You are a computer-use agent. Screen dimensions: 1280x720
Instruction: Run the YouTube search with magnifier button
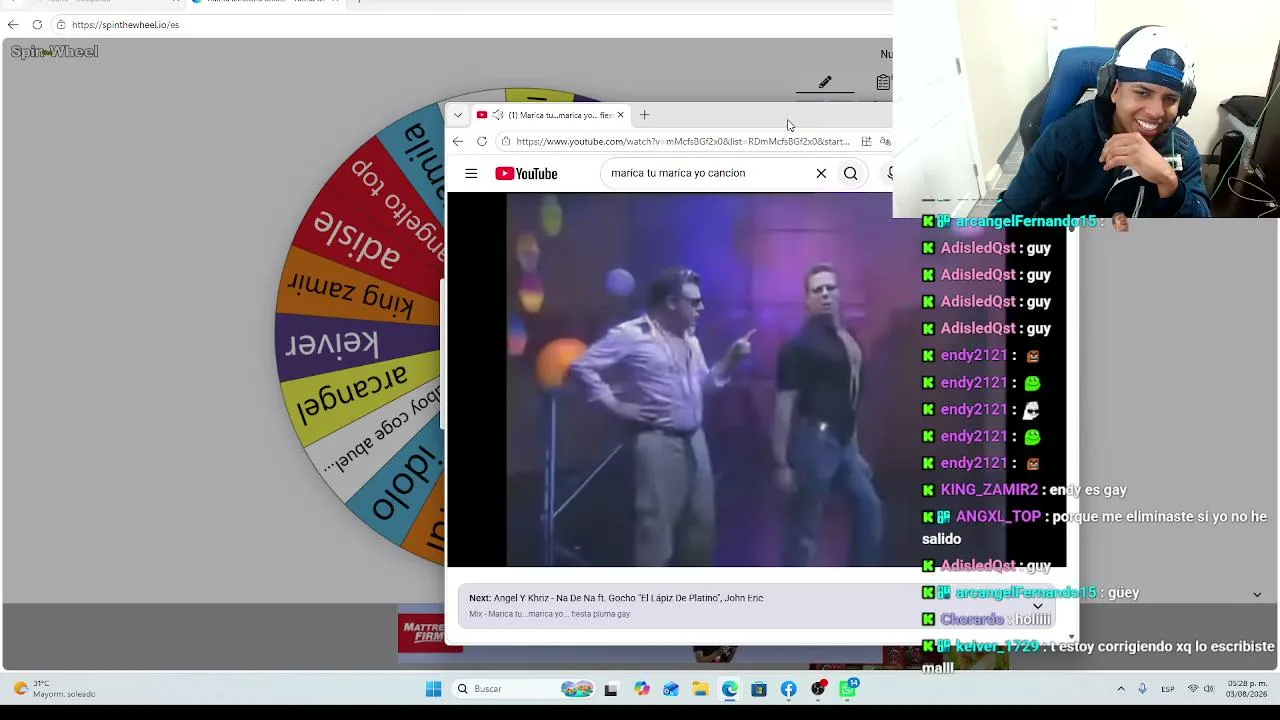pos(851,174)
